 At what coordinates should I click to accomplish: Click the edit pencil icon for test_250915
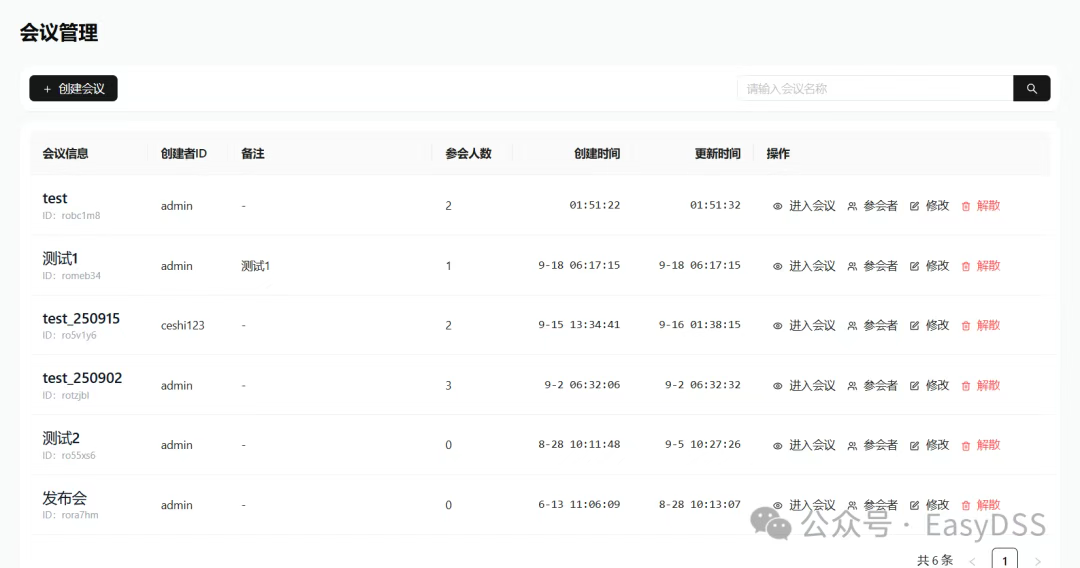tap(914, 326)
